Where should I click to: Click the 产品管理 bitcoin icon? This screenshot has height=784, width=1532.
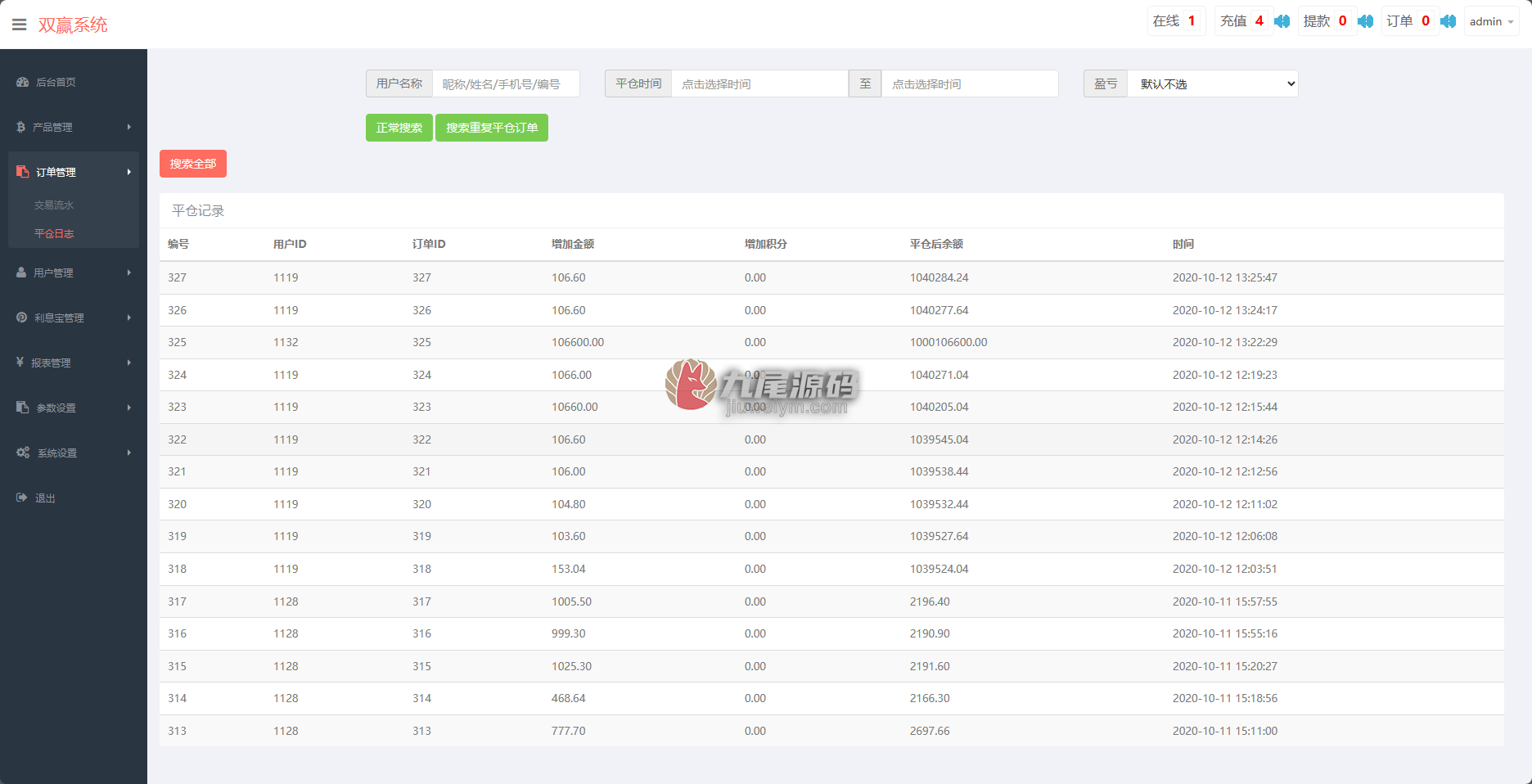(x=20, y=127)
